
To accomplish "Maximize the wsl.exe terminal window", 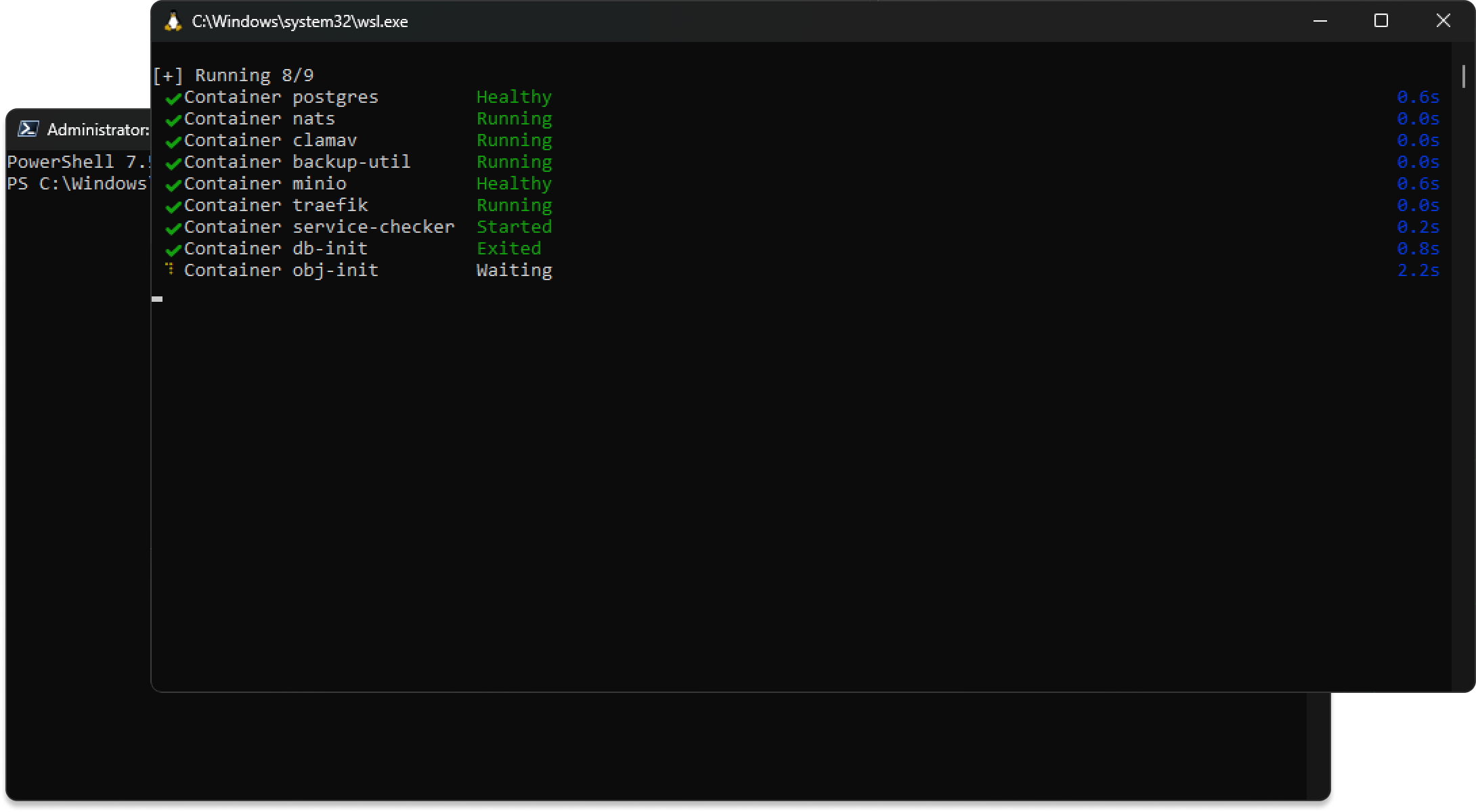I will [1381, 21].
